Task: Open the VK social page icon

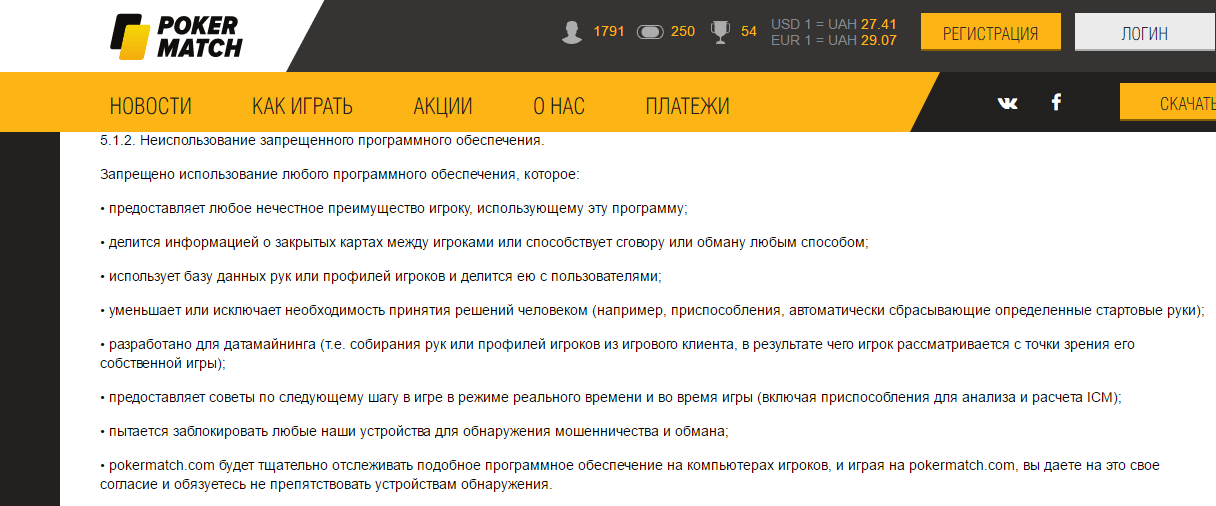Action: tap(1007, 102)
